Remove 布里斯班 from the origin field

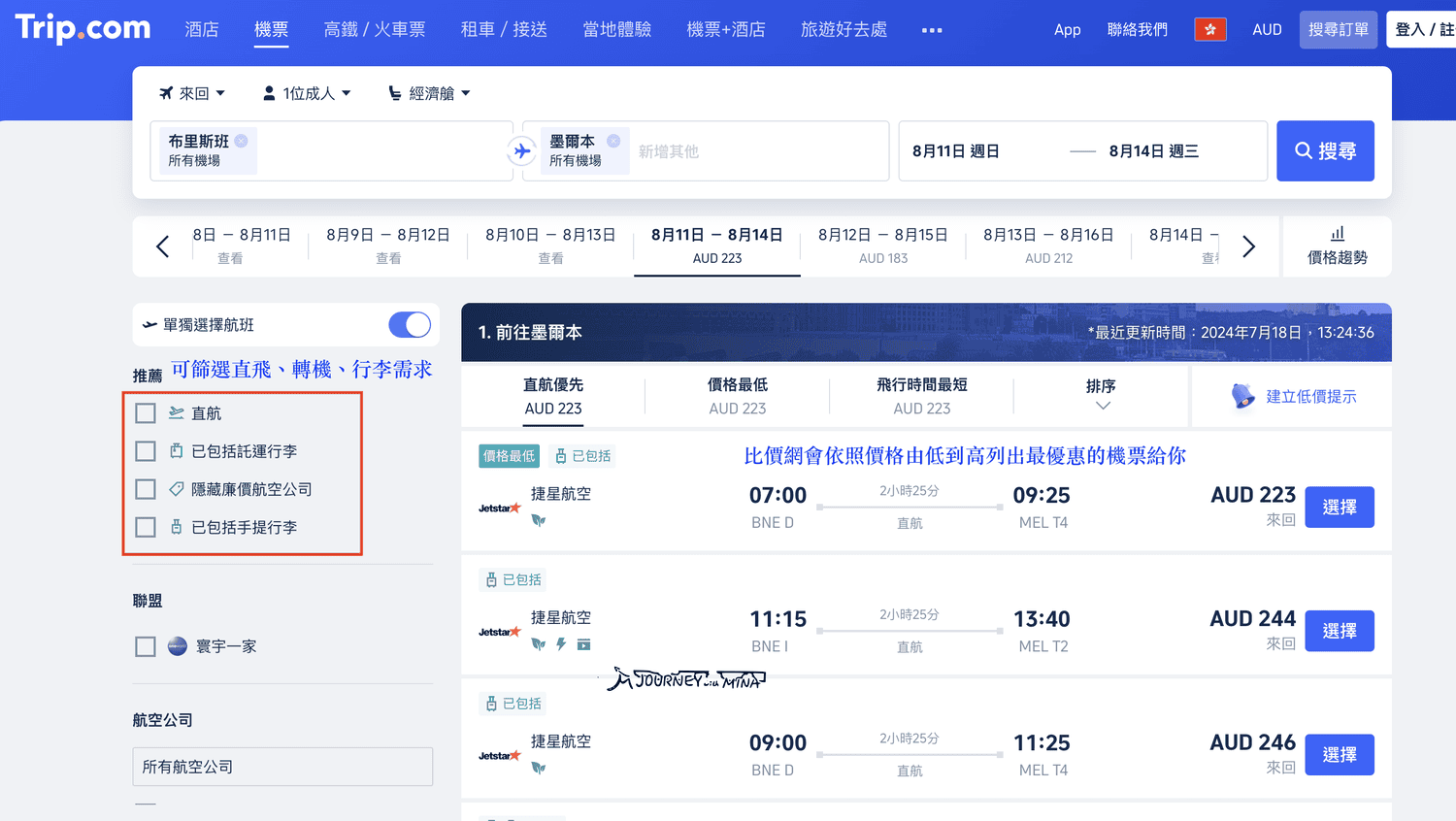tap(241, 141)
